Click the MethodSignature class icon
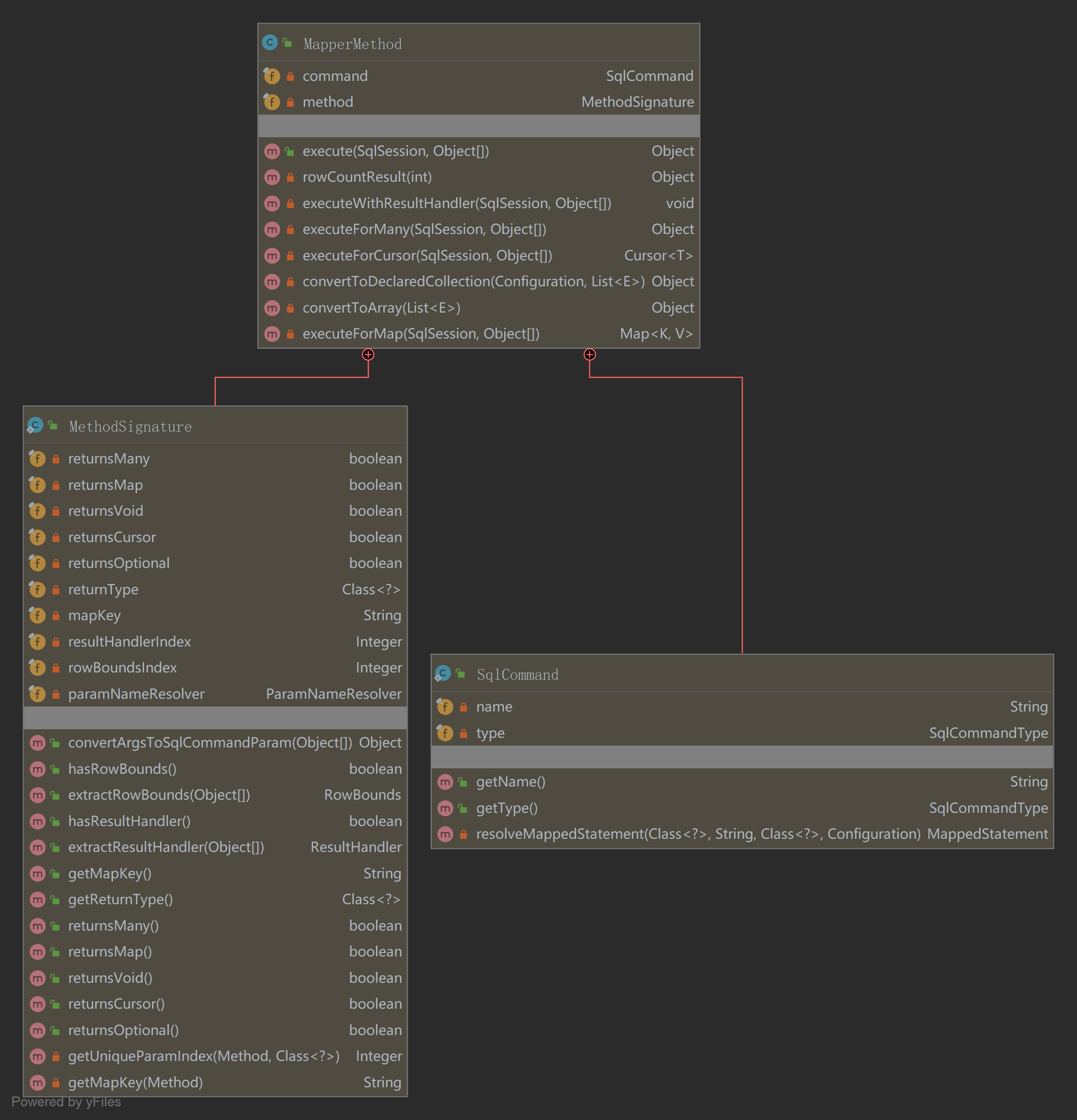This screenshot has width=1077, height=1120. click(x=35, y=426)
